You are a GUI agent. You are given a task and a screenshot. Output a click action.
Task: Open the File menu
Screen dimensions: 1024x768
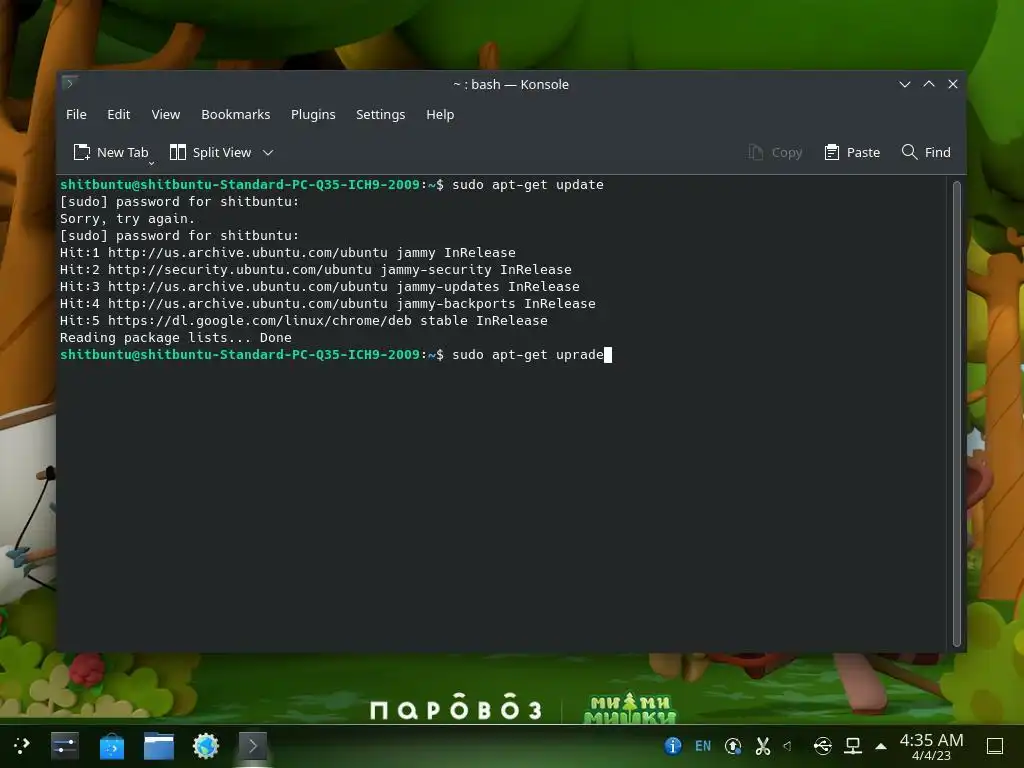pos(76,114)
